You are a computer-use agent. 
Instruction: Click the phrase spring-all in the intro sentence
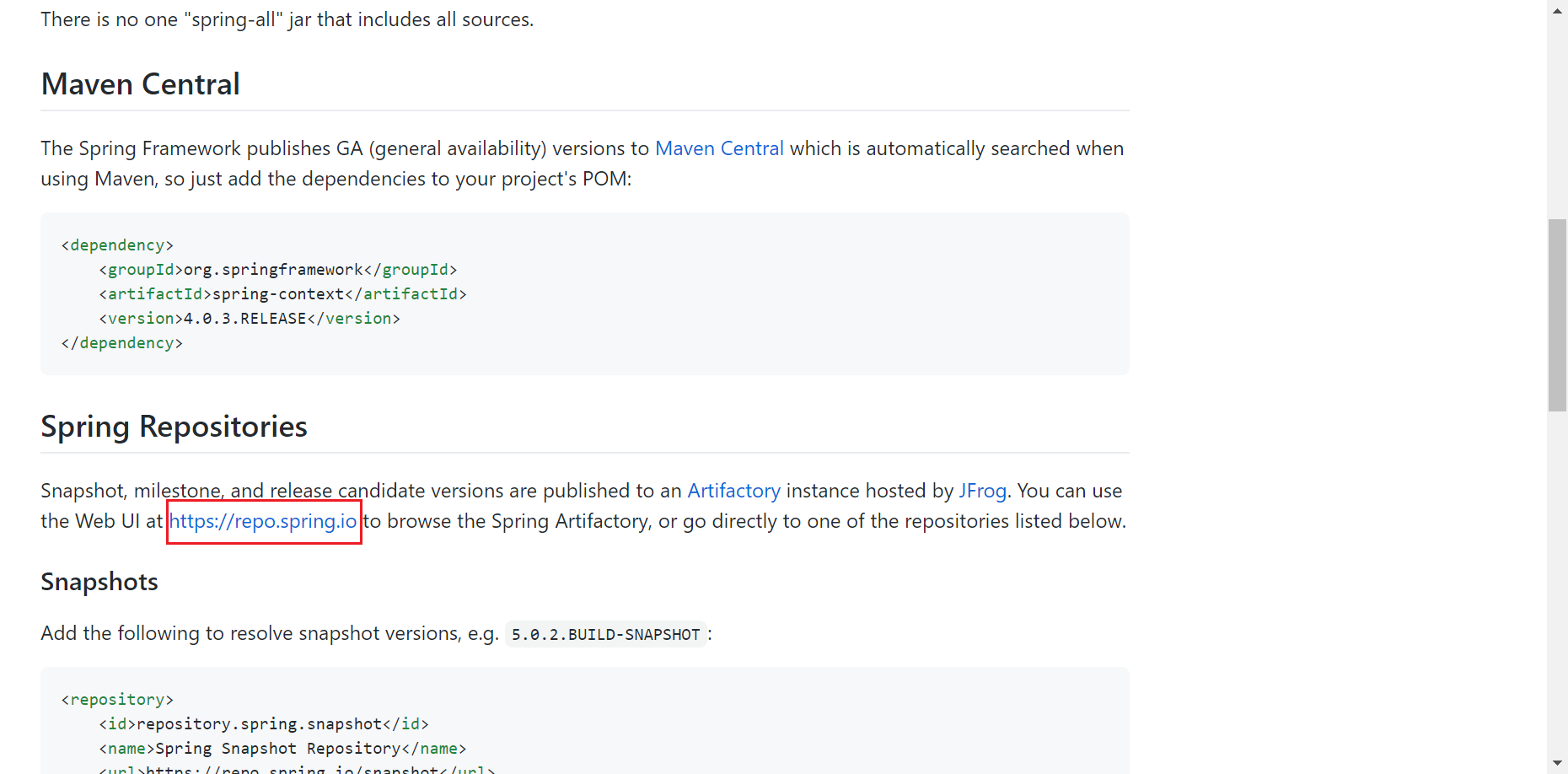234,19
